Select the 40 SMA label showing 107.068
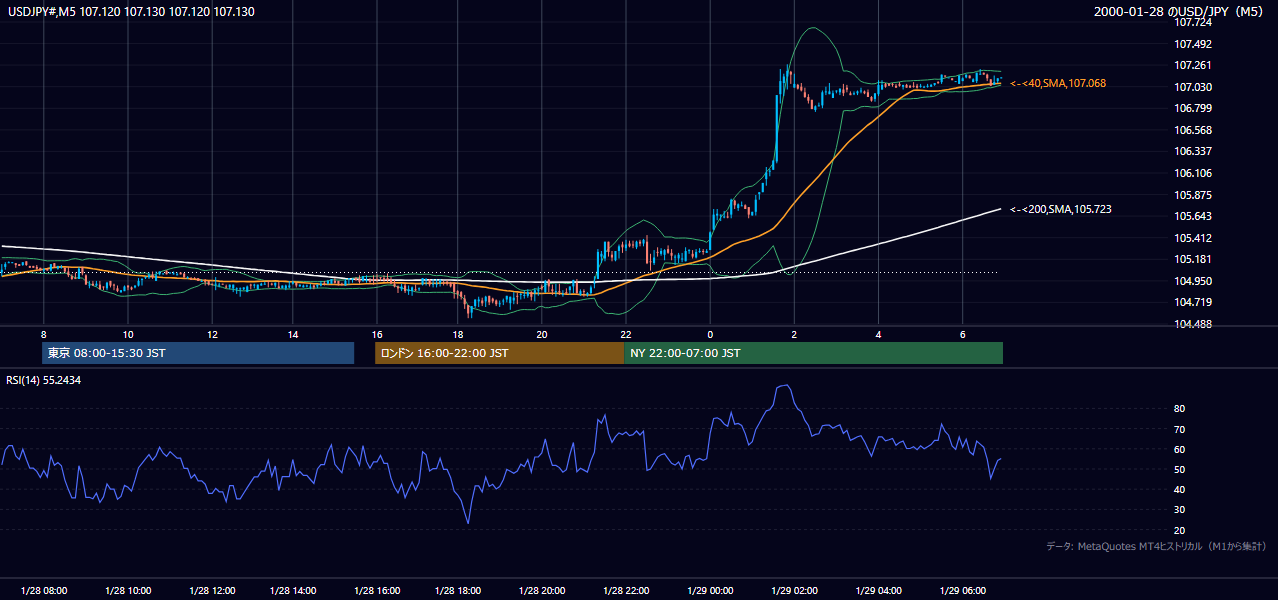The width and height of the screenshot is (1278, 600). (x=1058, y=83)
